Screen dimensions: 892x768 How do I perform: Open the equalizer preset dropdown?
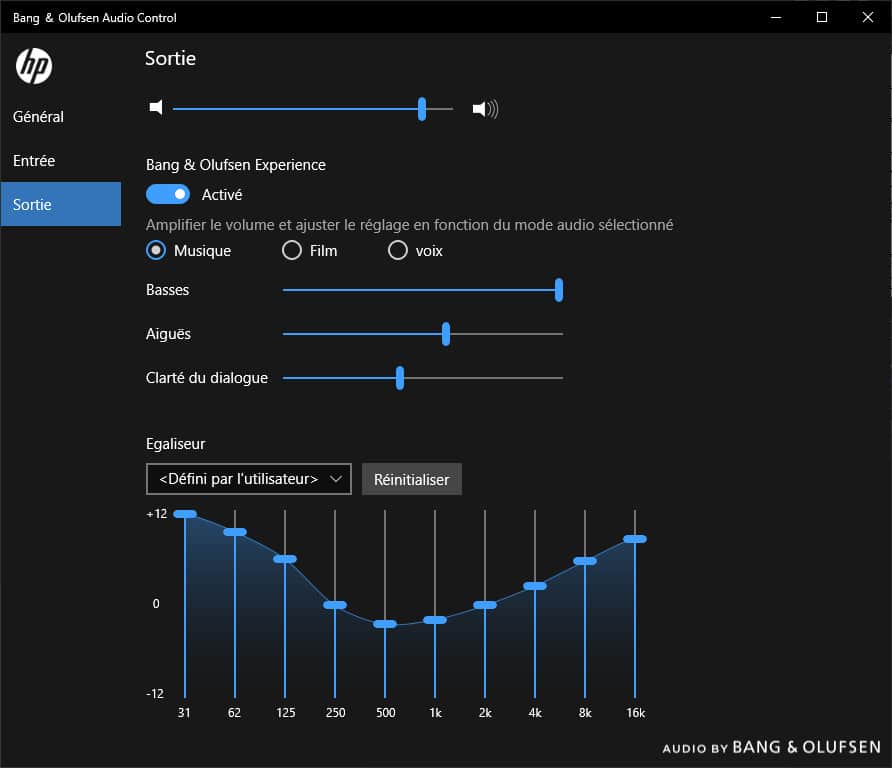(249, 479)
